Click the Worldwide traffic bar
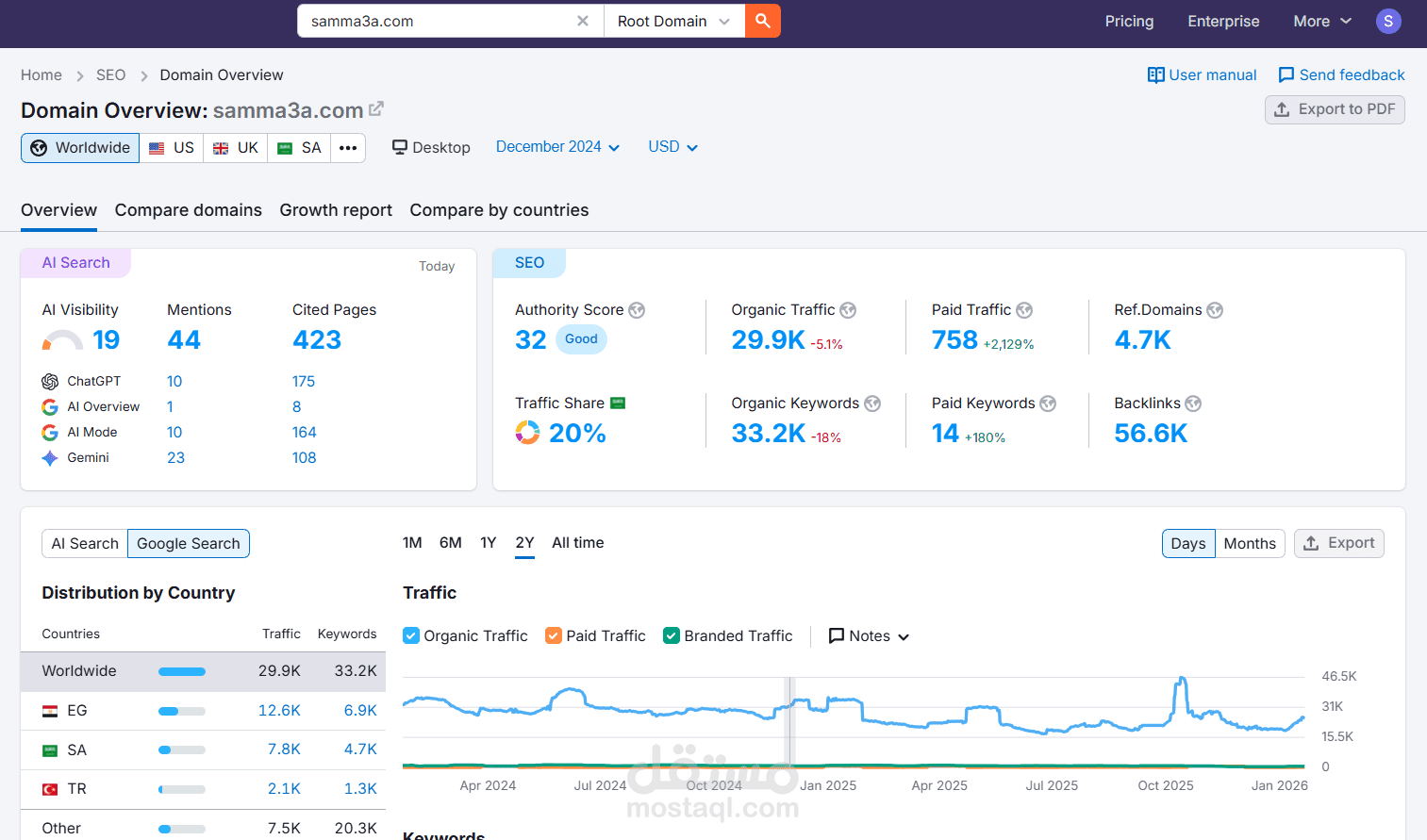 182,671
